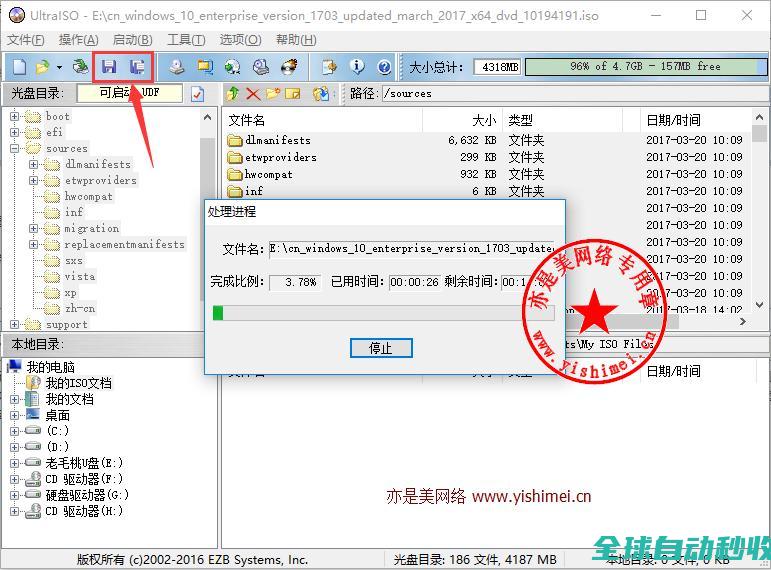Image resolution: width=771 pixels, height=570 pixels.
Task: Click the 停止 button in the progress dialog
Action: pos(381,348)
